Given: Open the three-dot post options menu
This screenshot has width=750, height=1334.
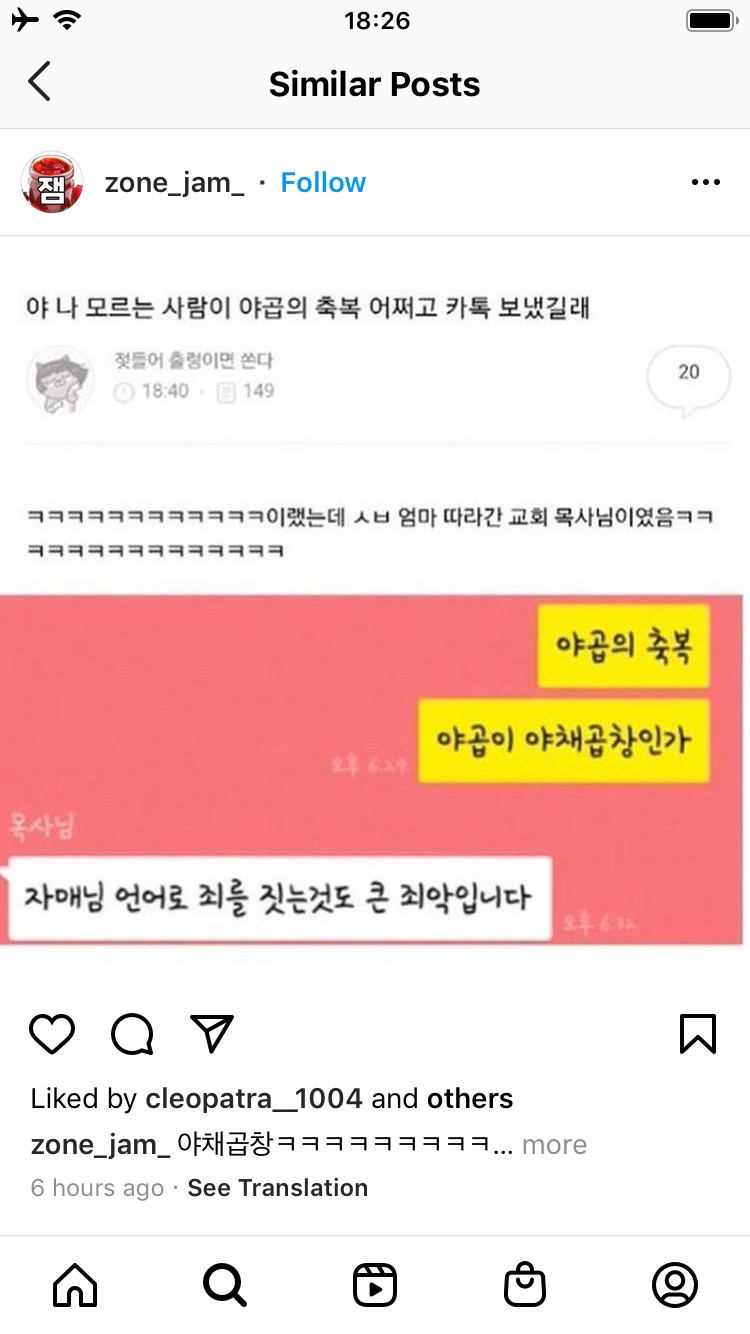Looking at the screenshot, I should click(x=706, y=183).
